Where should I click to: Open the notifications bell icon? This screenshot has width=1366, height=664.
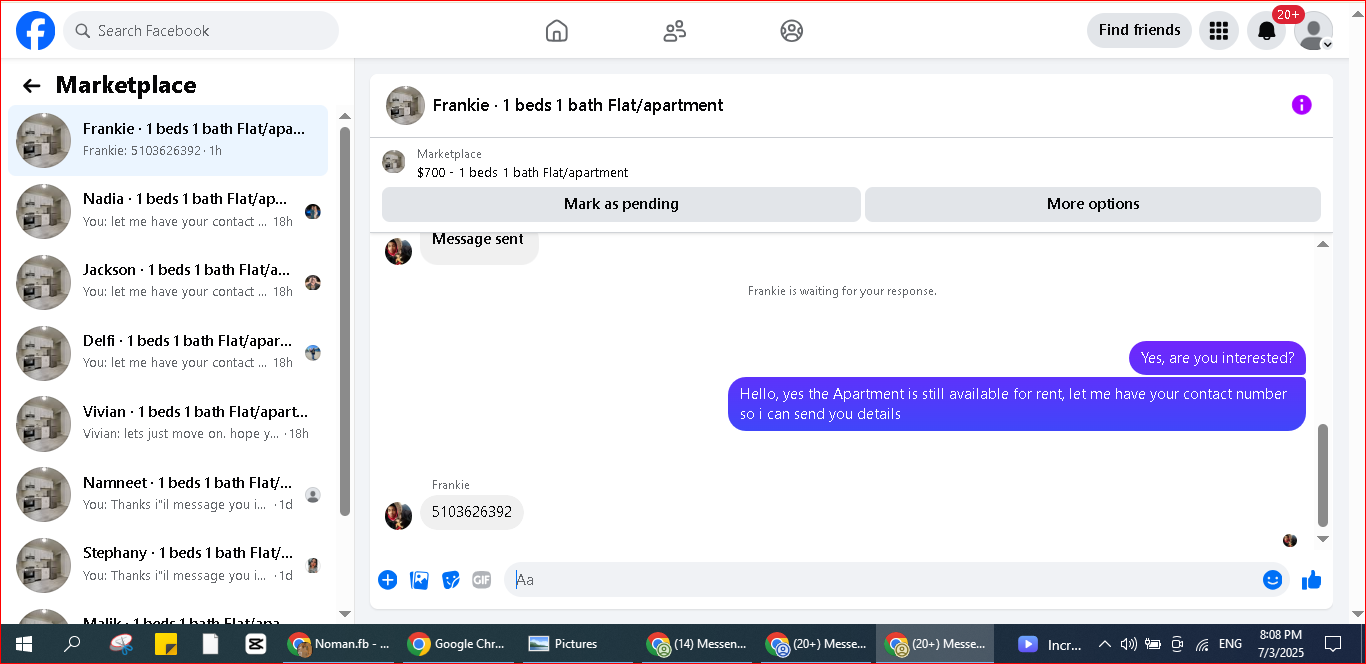pyautogui.click(x=1266, y=31)
